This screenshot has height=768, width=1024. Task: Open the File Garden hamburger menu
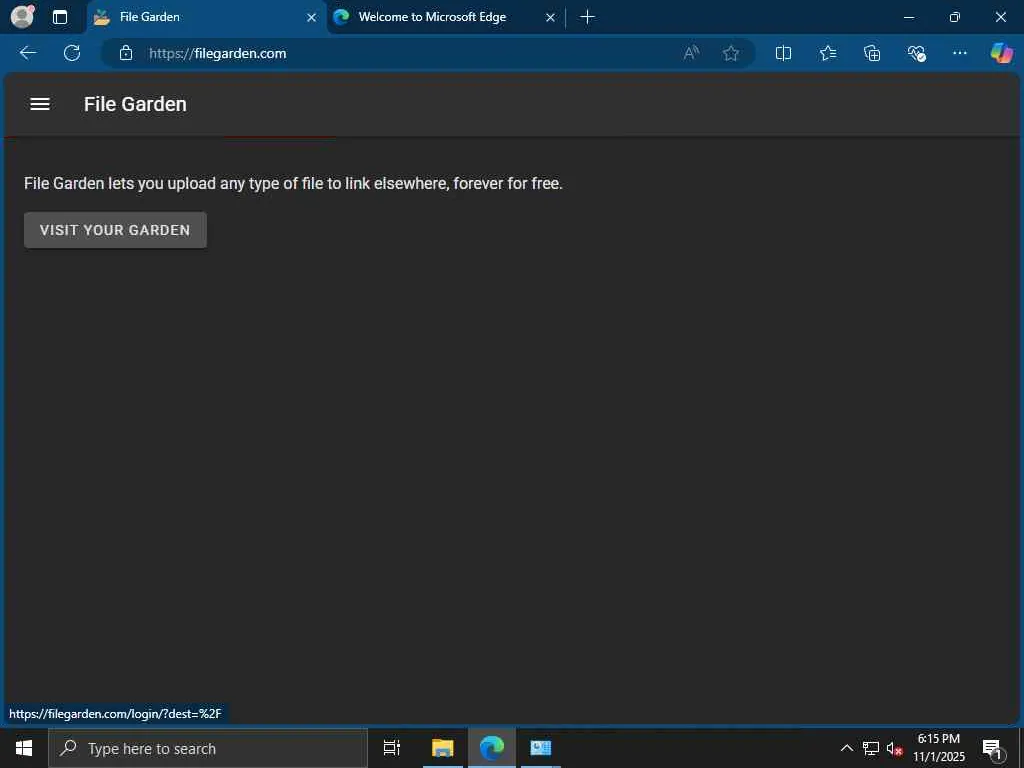(40, 104)
